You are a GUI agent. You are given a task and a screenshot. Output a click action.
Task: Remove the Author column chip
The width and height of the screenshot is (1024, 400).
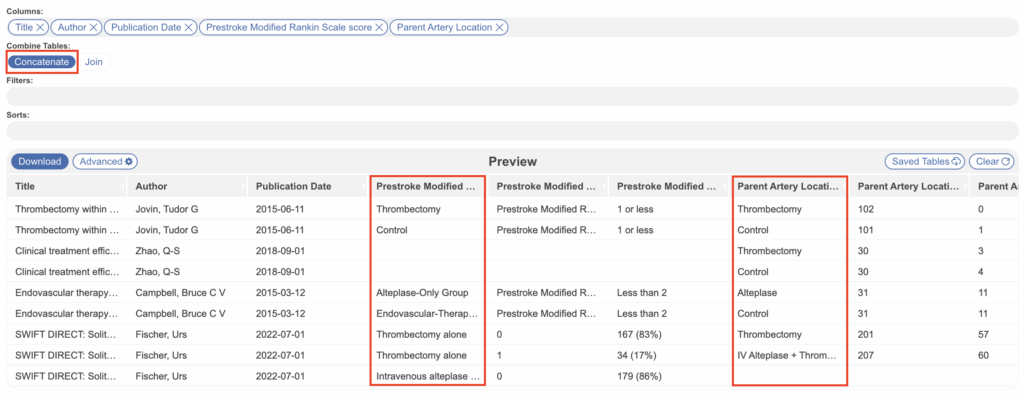click(93, 27)
